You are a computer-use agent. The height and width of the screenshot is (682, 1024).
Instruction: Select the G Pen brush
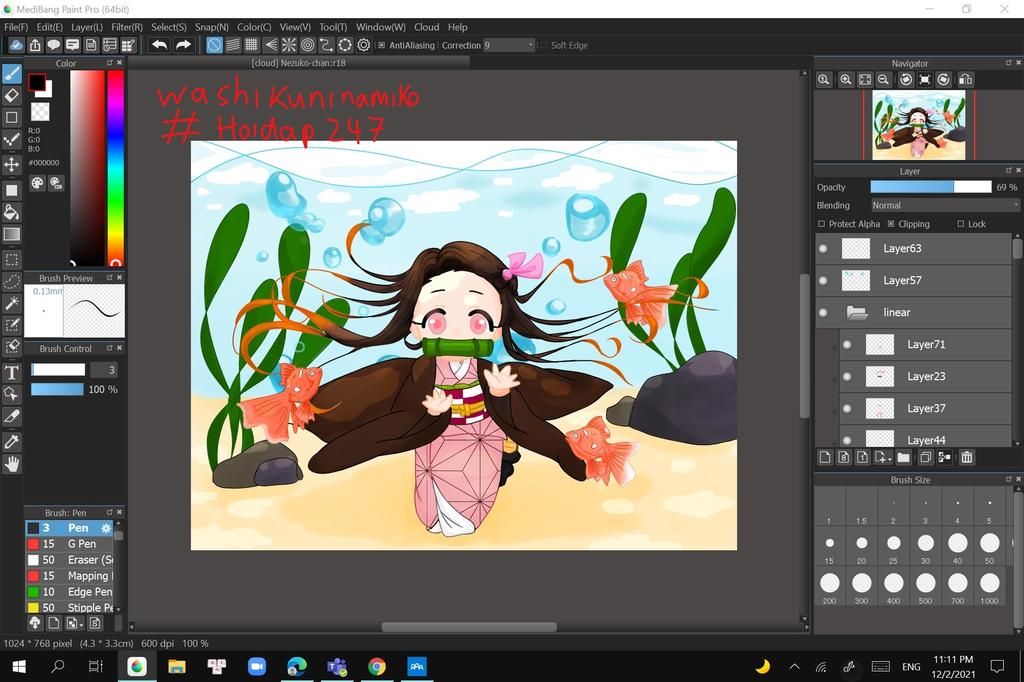(x=71, y=544)
